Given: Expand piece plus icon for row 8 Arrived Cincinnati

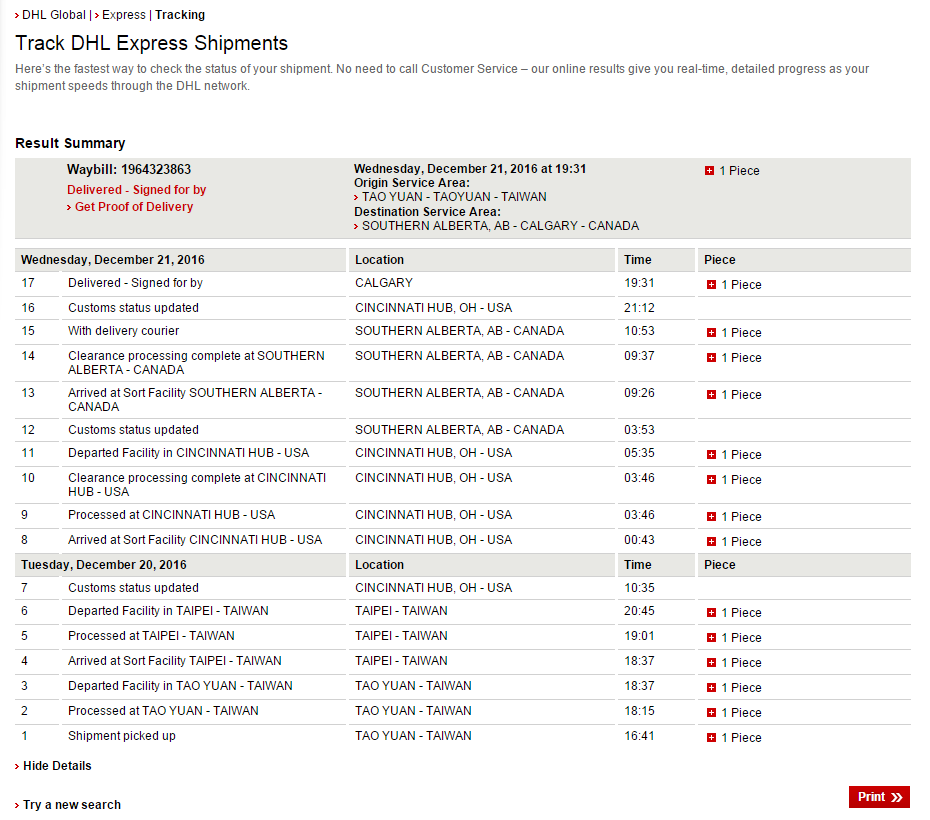Looking at the screenshot, I should [711, 541].
